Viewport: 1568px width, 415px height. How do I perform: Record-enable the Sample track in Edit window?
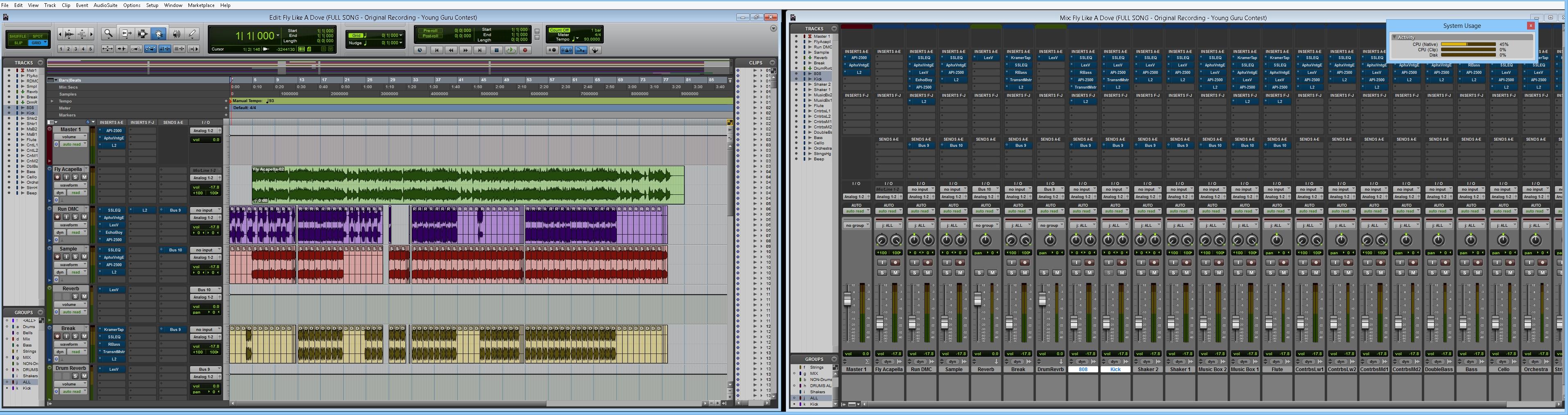click(57, 257)
